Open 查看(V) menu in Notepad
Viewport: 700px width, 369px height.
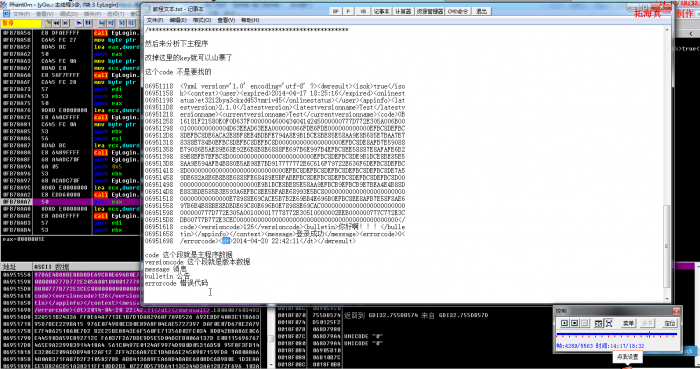[x=226, y=21]
